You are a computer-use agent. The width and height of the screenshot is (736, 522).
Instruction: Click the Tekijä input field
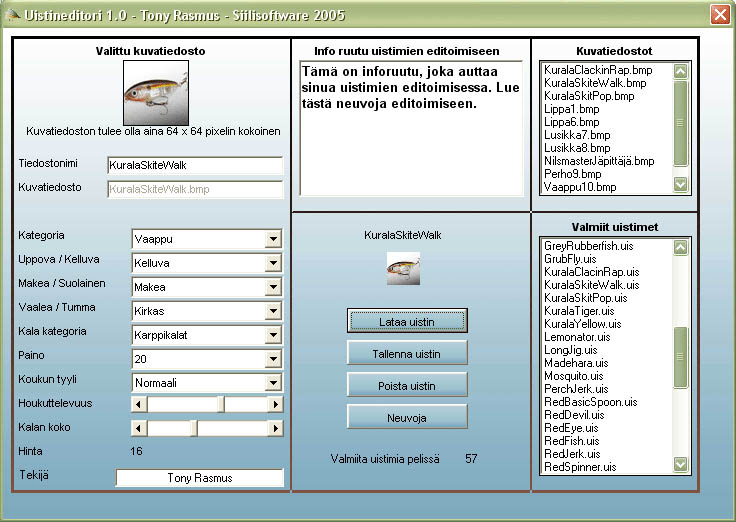[x=200, y=478]
